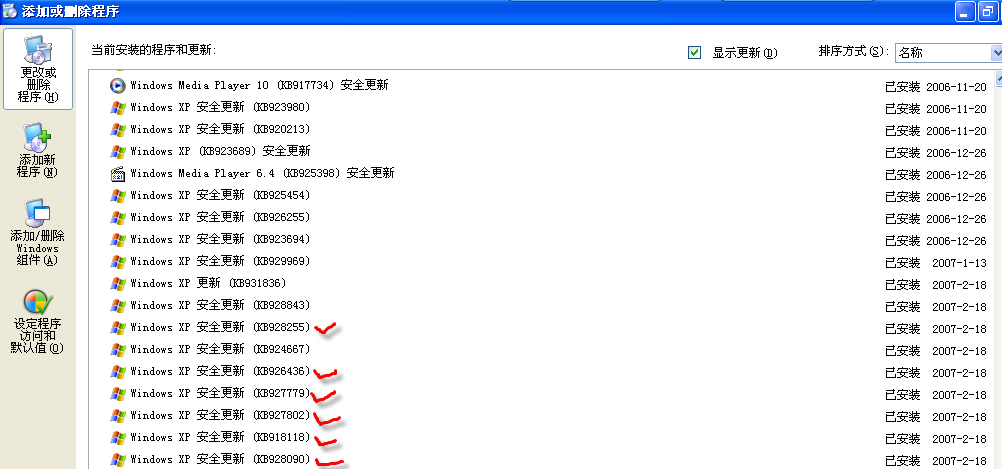This screenshot has width=1002, height=469.
Task: Select row Windows XP 安全更新 (KB928843)
Action: pos(548,305)
